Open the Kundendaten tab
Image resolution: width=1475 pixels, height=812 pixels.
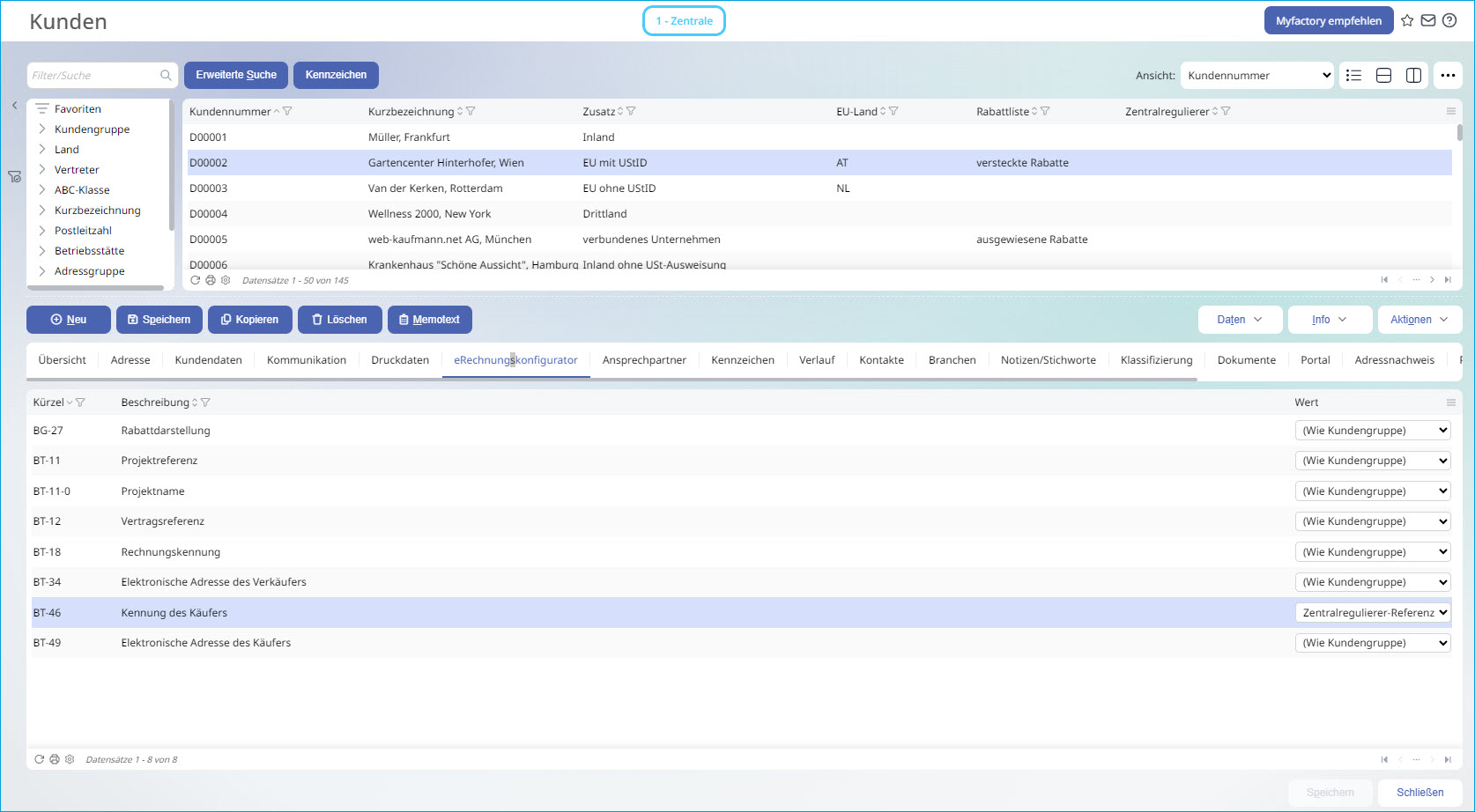pos(209,360)
